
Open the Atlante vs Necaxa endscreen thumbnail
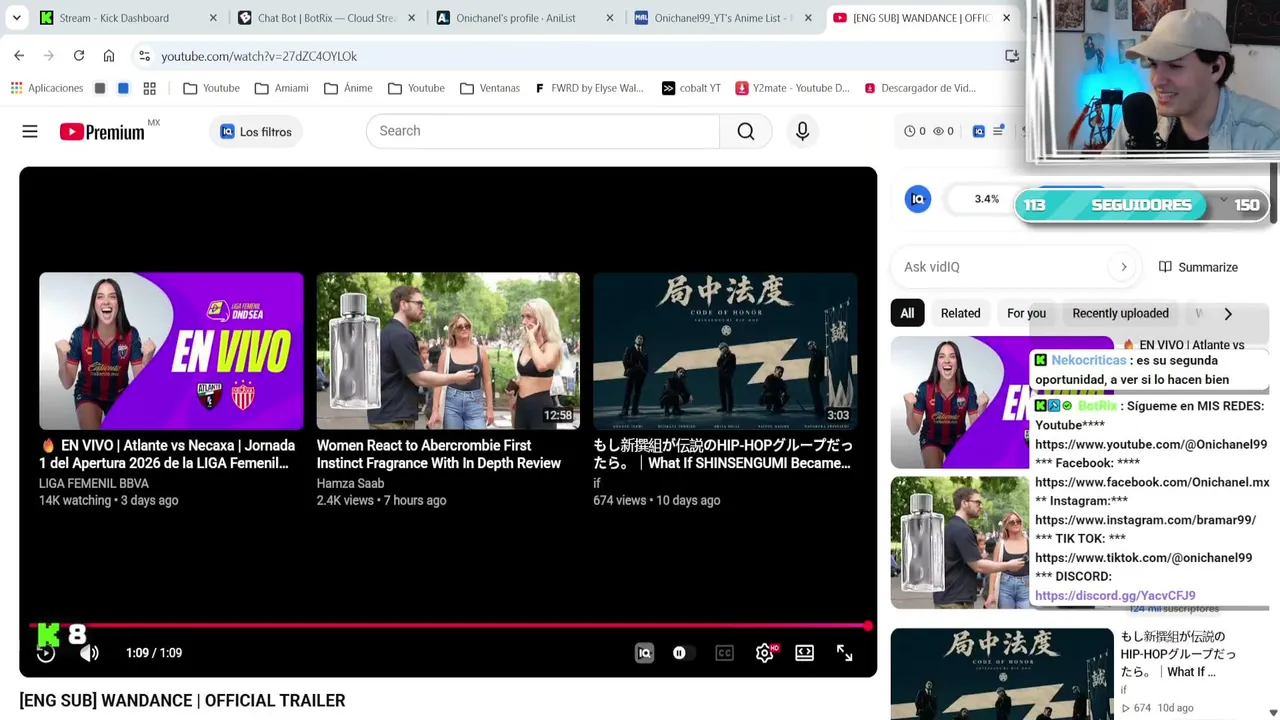tap(171, 351)
